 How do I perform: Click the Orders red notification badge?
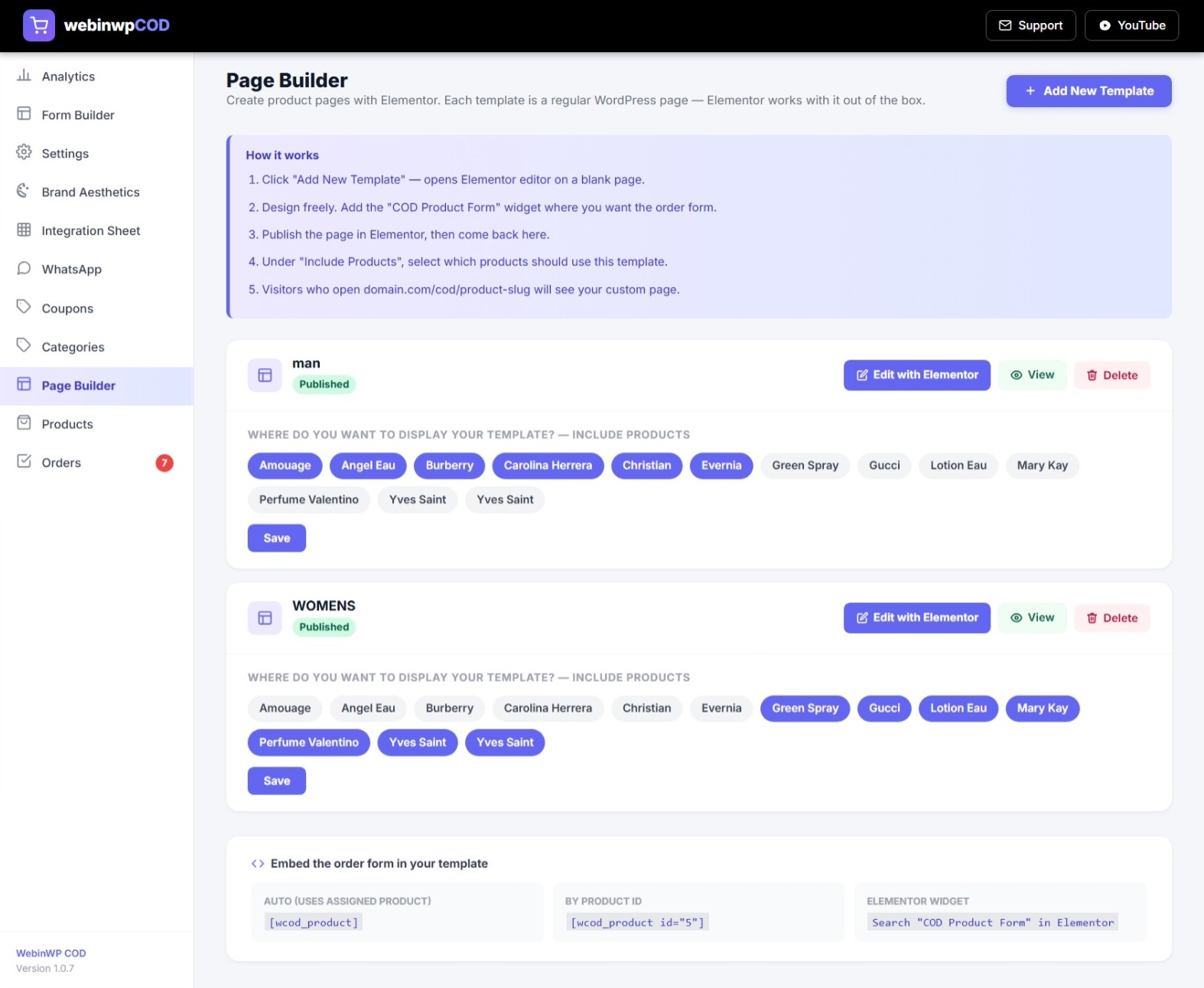(x=164, y=463)
